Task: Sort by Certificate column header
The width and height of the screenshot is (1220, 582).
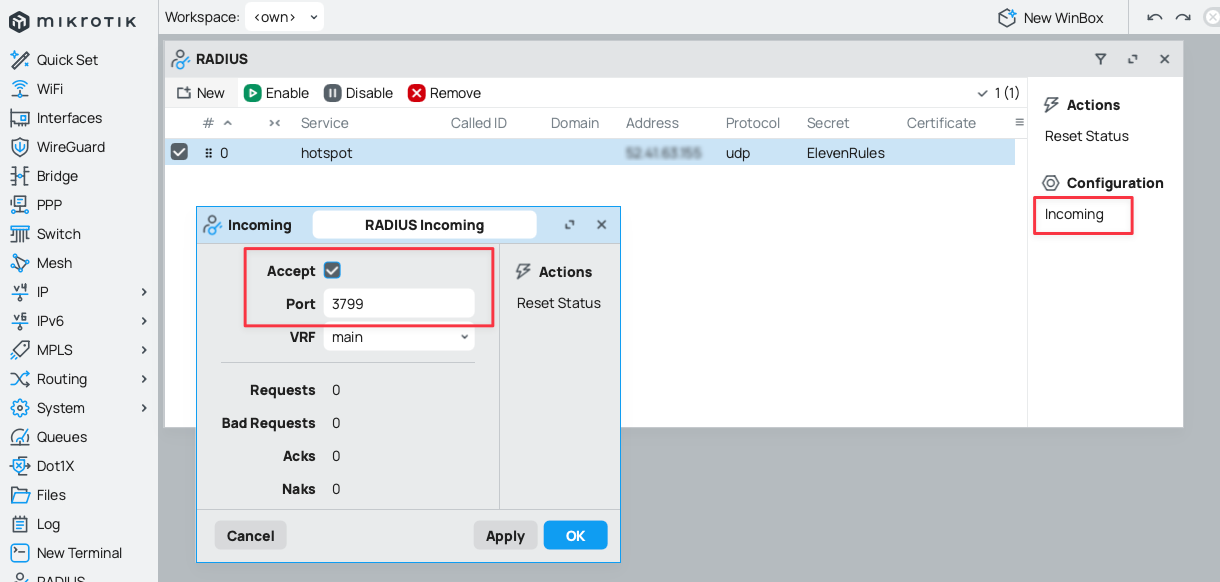Action: point(941,123)
